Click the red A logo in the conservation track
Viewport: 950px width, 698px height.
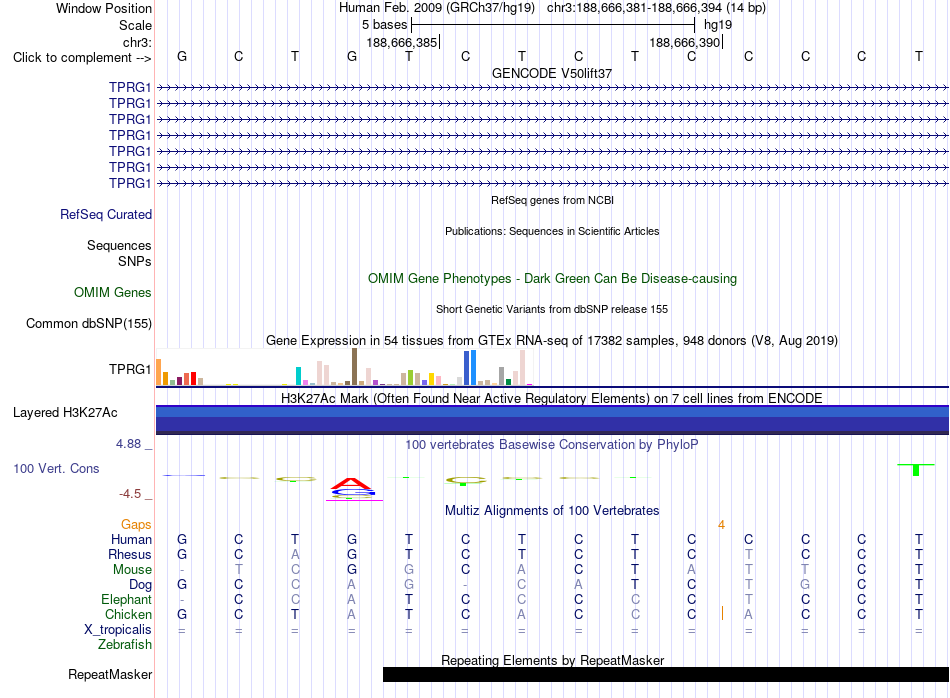click(351, 484)
